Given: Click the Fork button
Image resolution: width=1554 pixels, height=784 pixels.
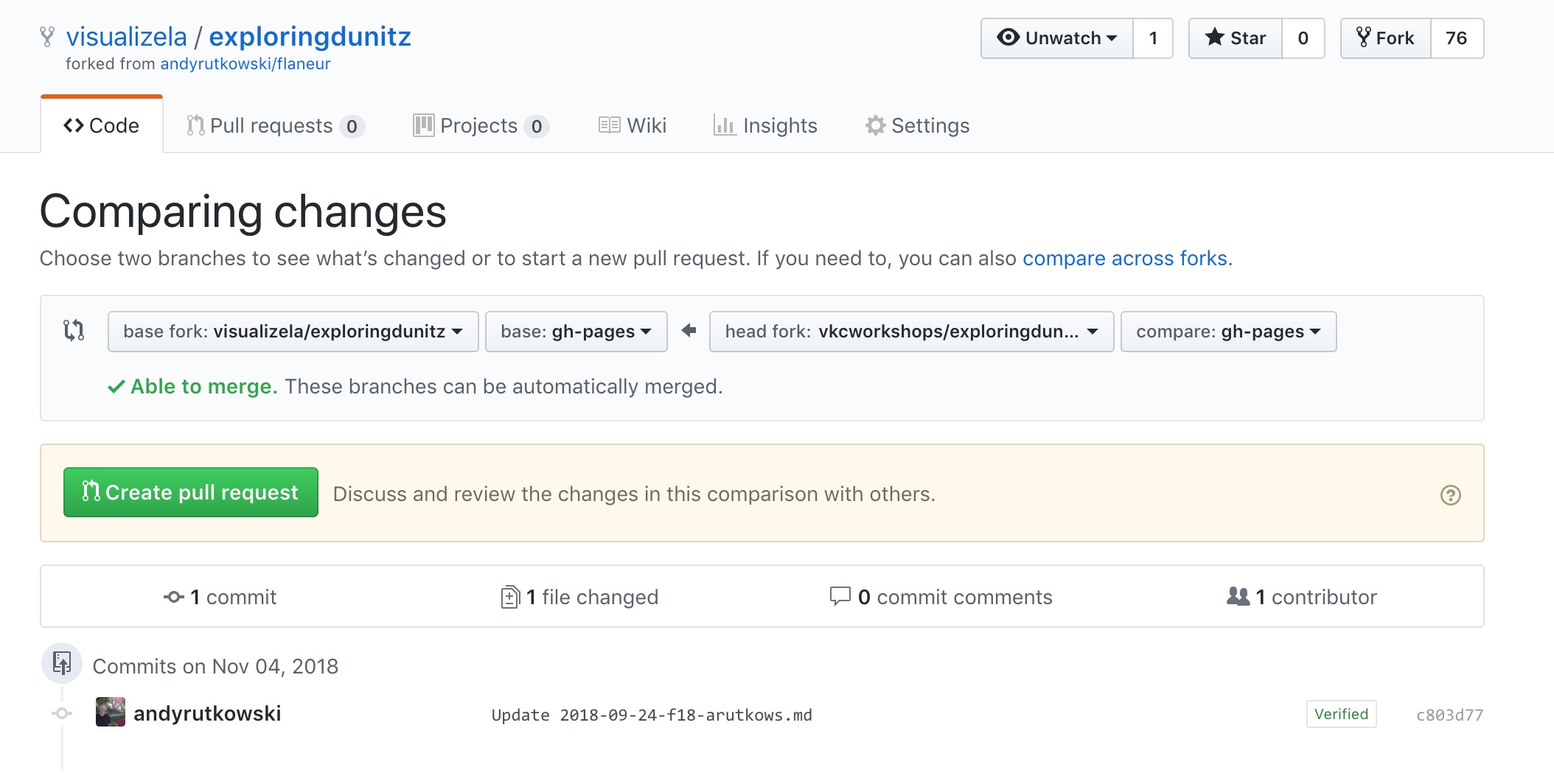Looking at the screenshot, I should coord(1386,38).
